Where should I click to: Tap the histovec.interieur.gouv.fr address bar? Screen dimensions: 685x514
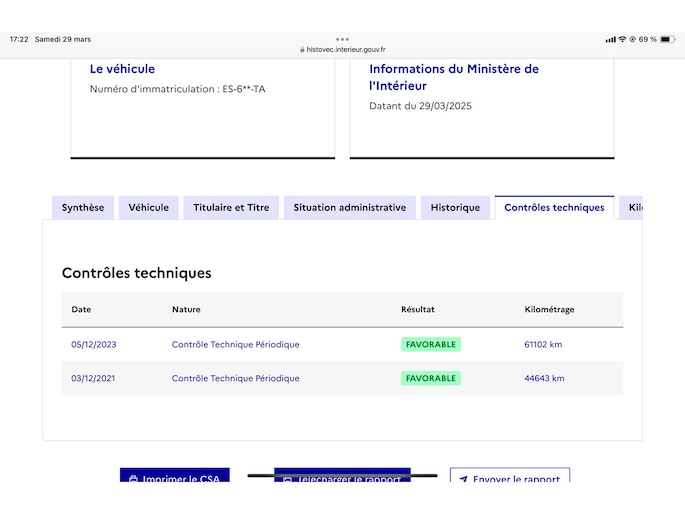pyautogui.click(x=345, y=49)
